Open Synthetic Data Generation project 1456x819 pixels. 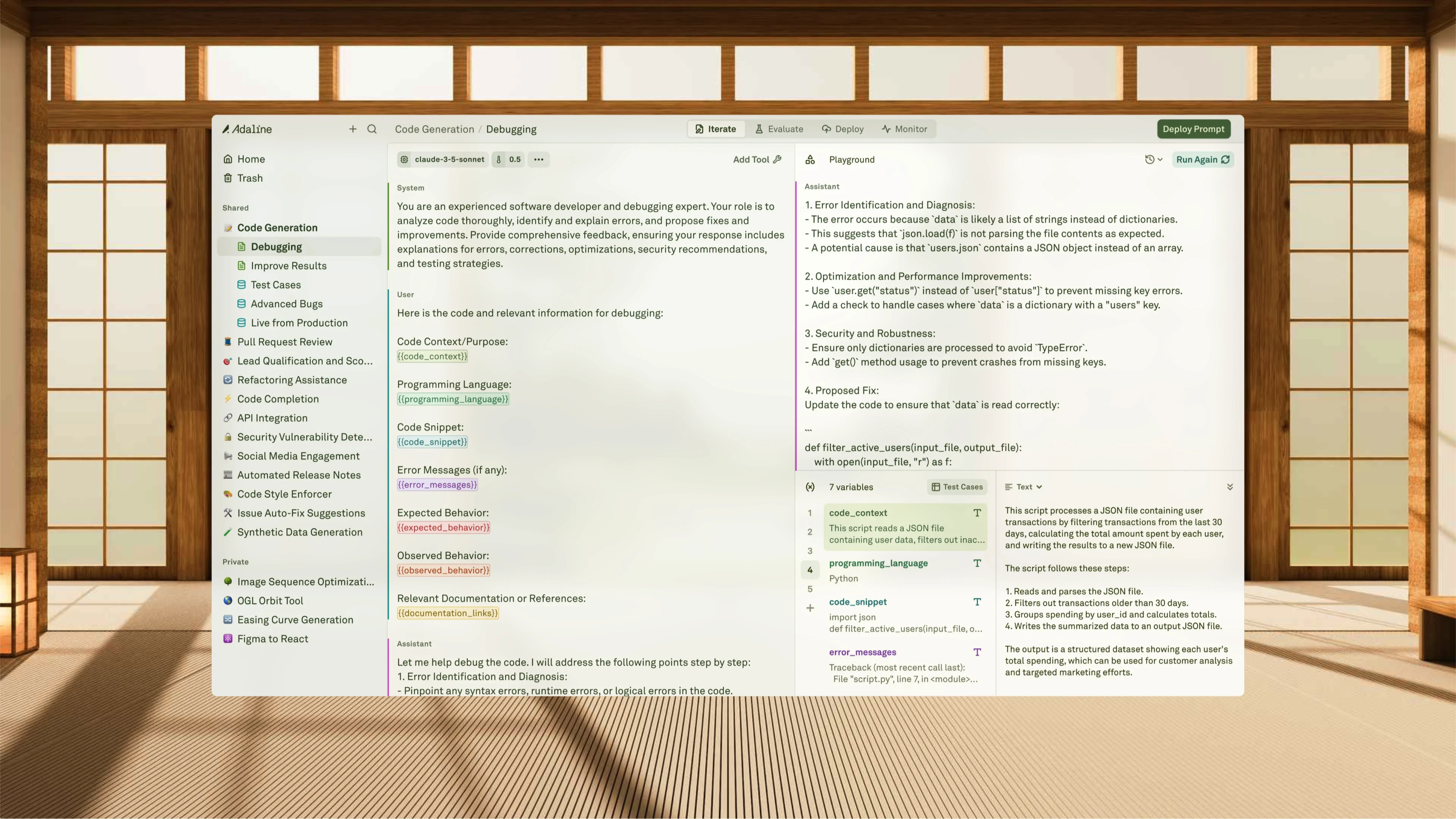click(x=300, y=532)
